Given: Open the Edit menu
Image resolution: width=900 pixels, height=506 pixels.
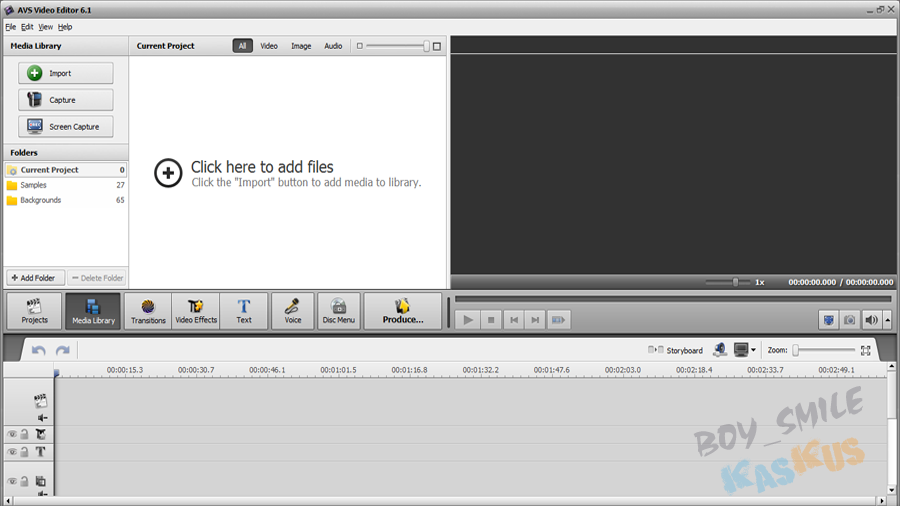Looking at the screenshot, I should pyautogui.click(x=27, y=27).
